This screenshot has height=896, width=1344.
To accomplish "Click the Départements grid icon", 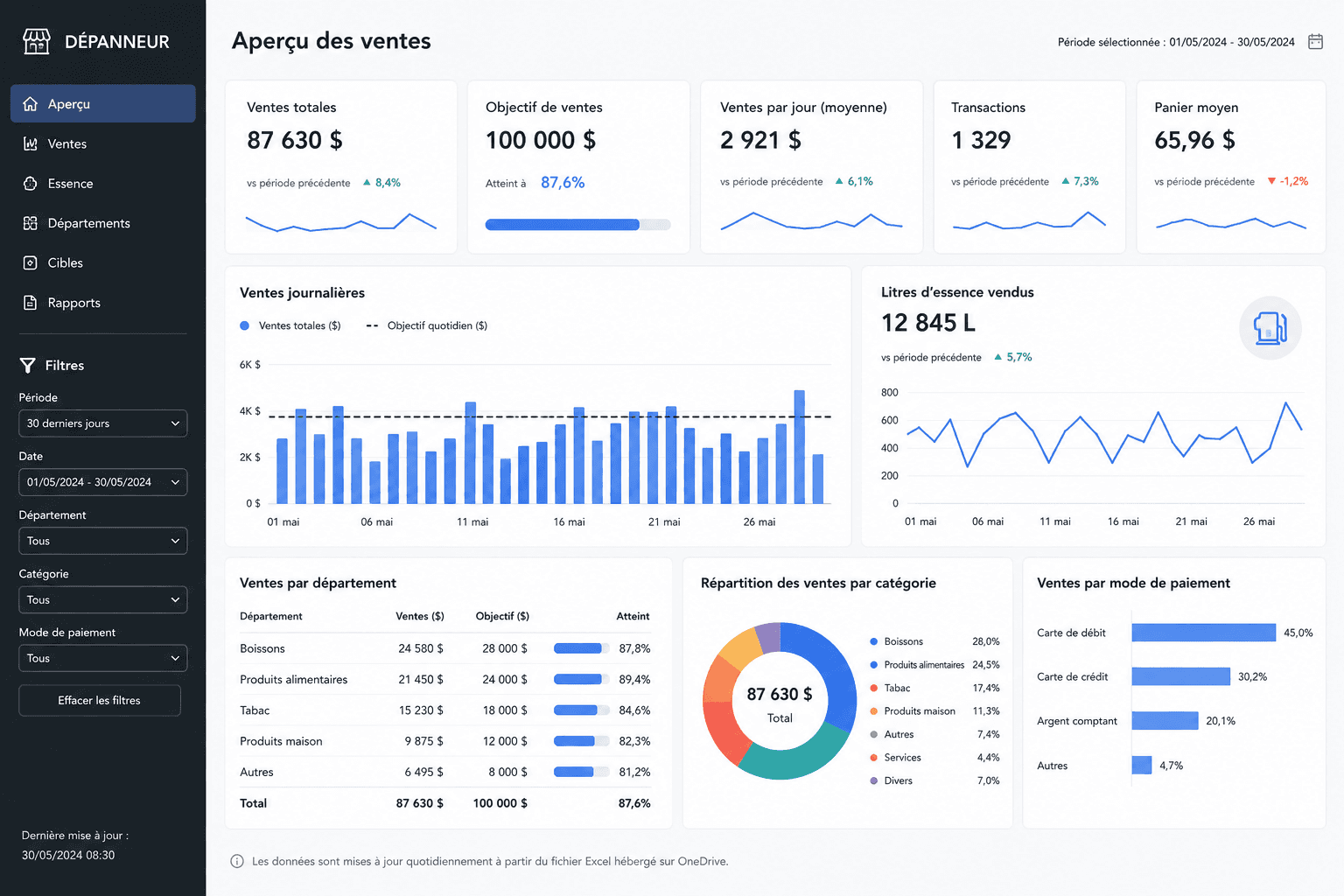I will coord(31,223).
